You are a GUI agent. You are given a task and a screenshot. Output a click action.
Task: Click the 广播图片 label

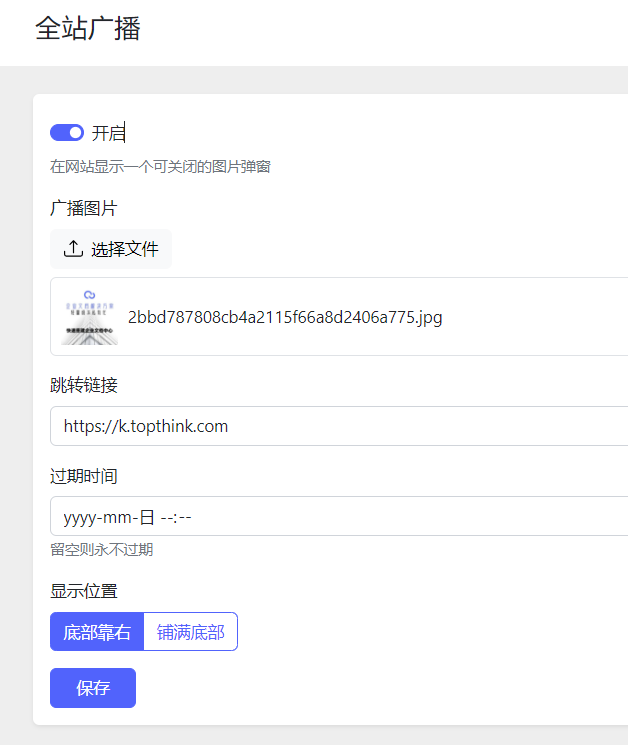84,209
